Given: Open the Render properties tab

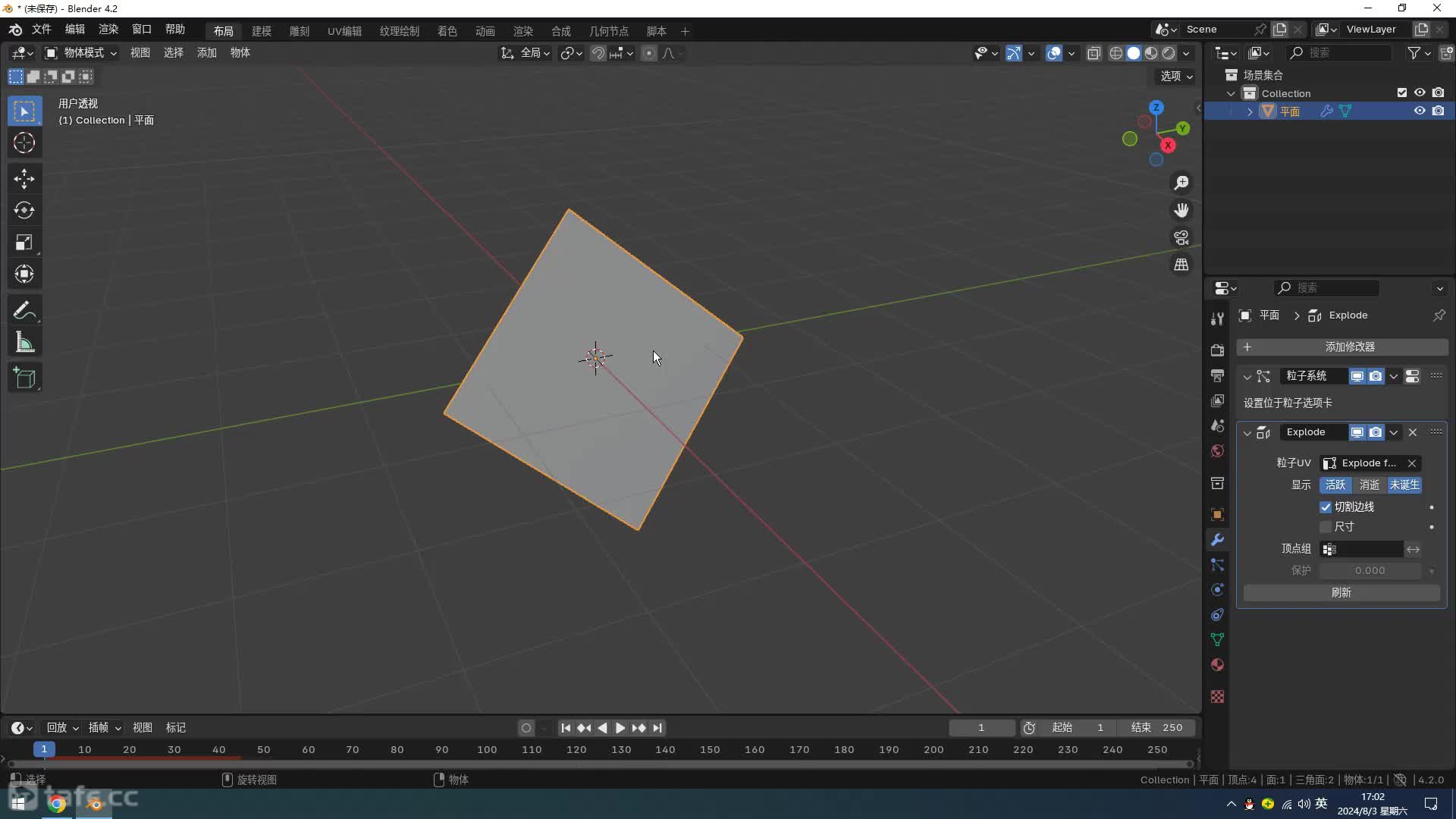Looking at the screenshot, I should [x=1217, y=350].
